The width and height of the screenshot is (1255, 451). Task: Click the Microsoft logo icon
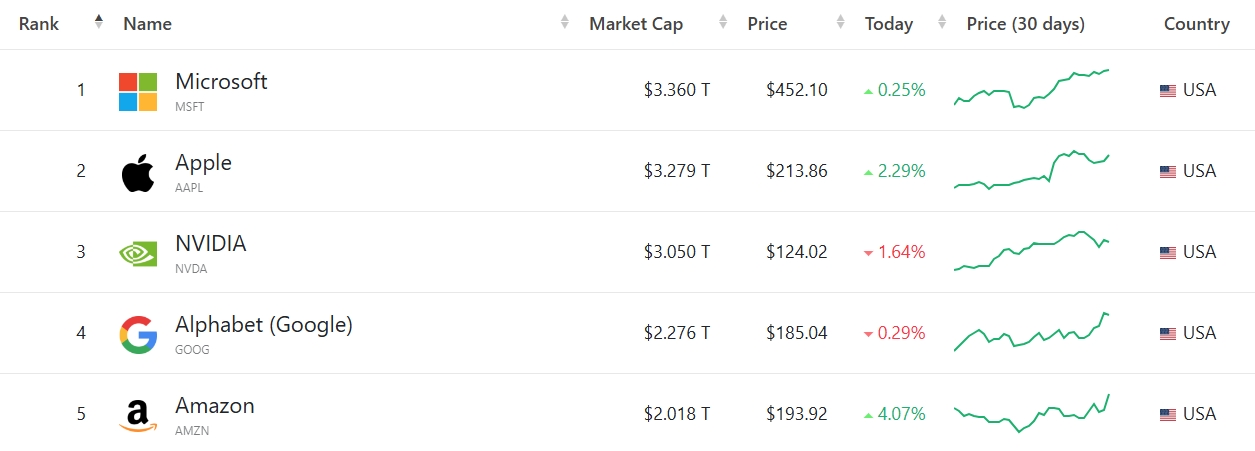pos(138,91)
